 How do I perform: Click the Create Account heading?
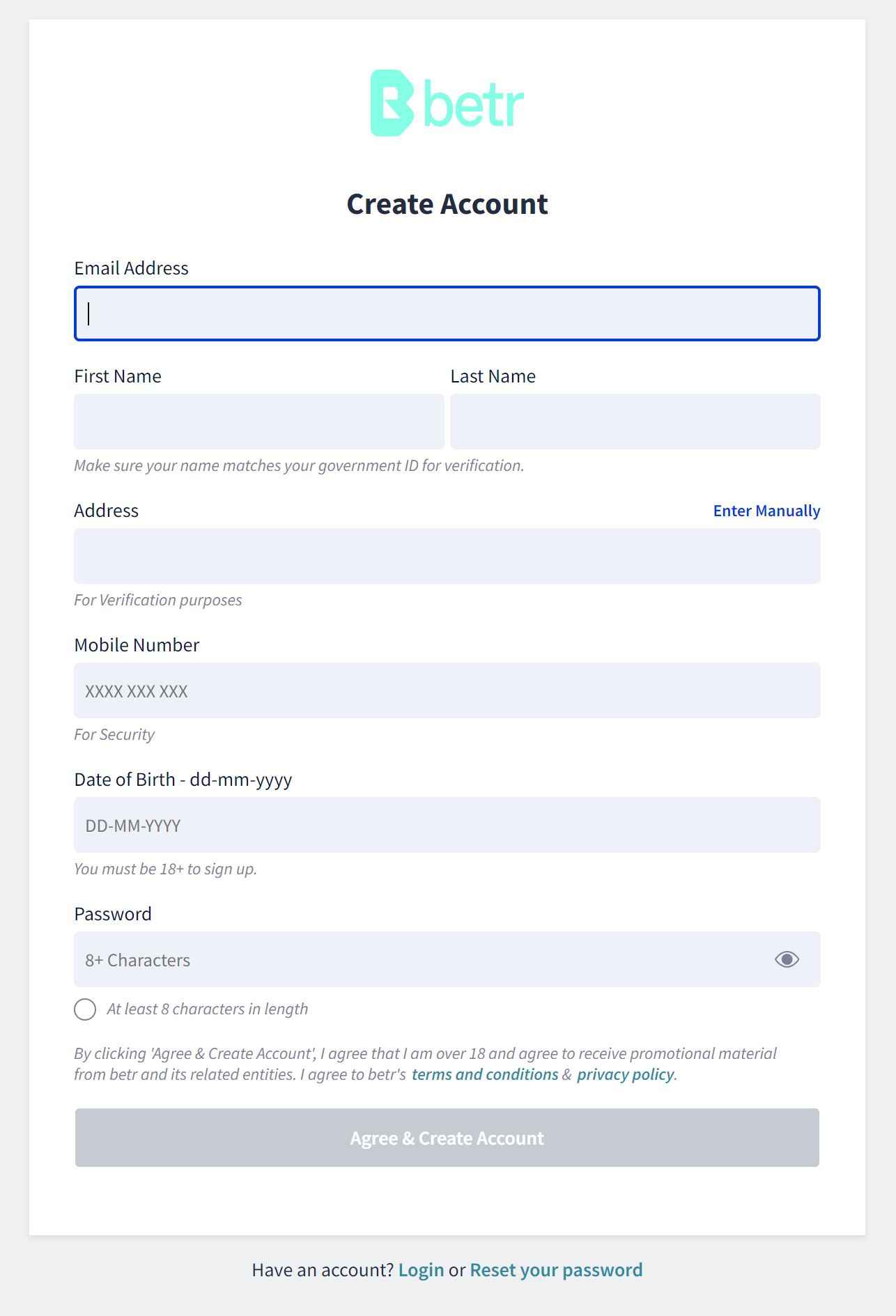(x=447, y=204)
